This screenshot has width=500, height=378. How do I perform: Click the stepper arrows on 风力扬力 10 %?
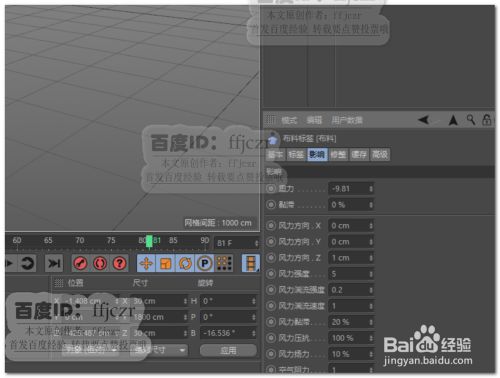tap(371, 354)
